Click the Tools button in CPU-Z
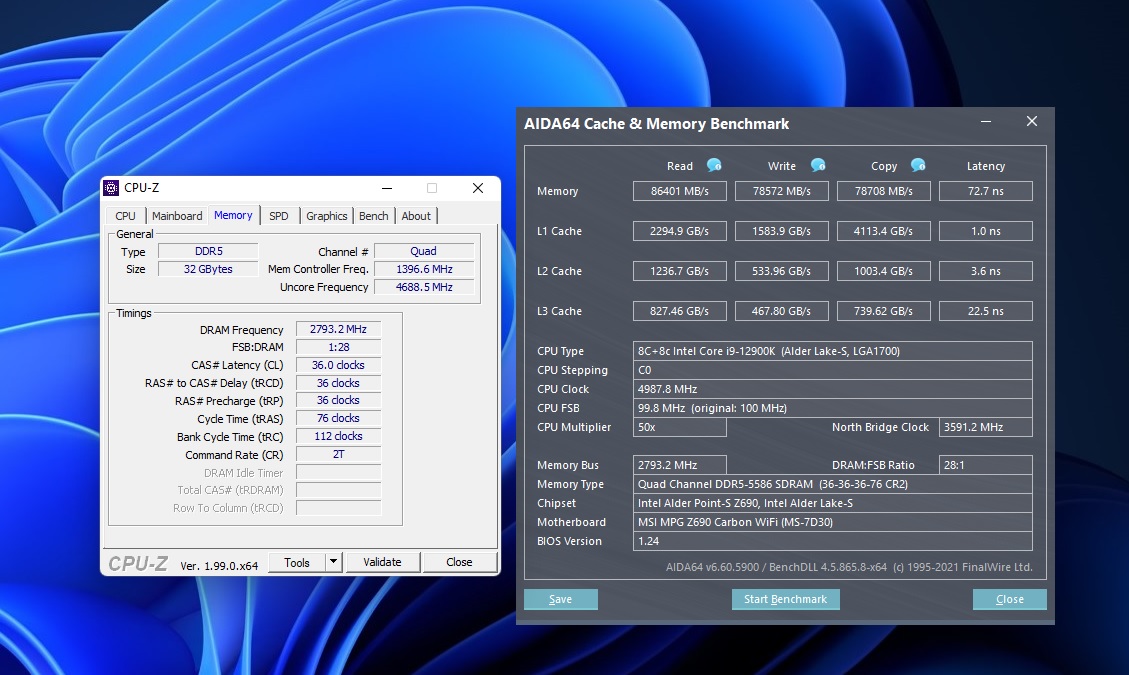This screenshot has height=675, width=1129. point(297,562)
